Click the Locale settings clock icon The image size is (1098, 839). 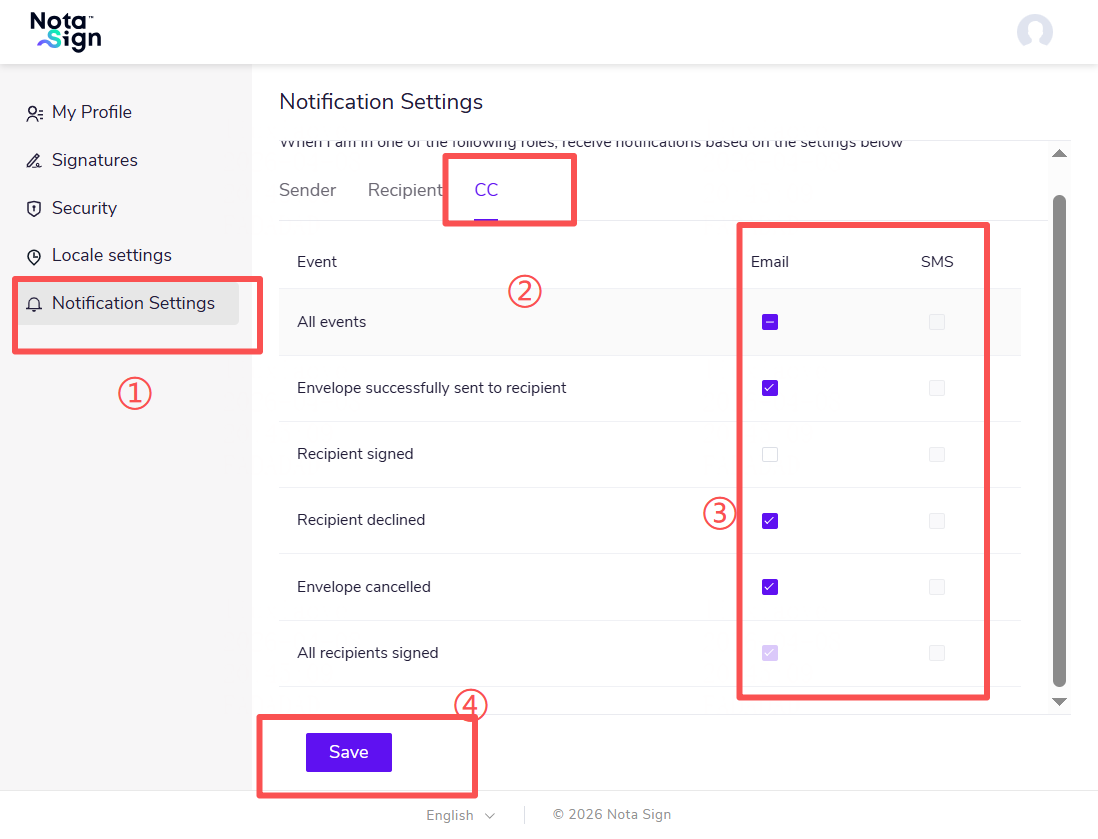pyautogui.click(x=34, y=256)
